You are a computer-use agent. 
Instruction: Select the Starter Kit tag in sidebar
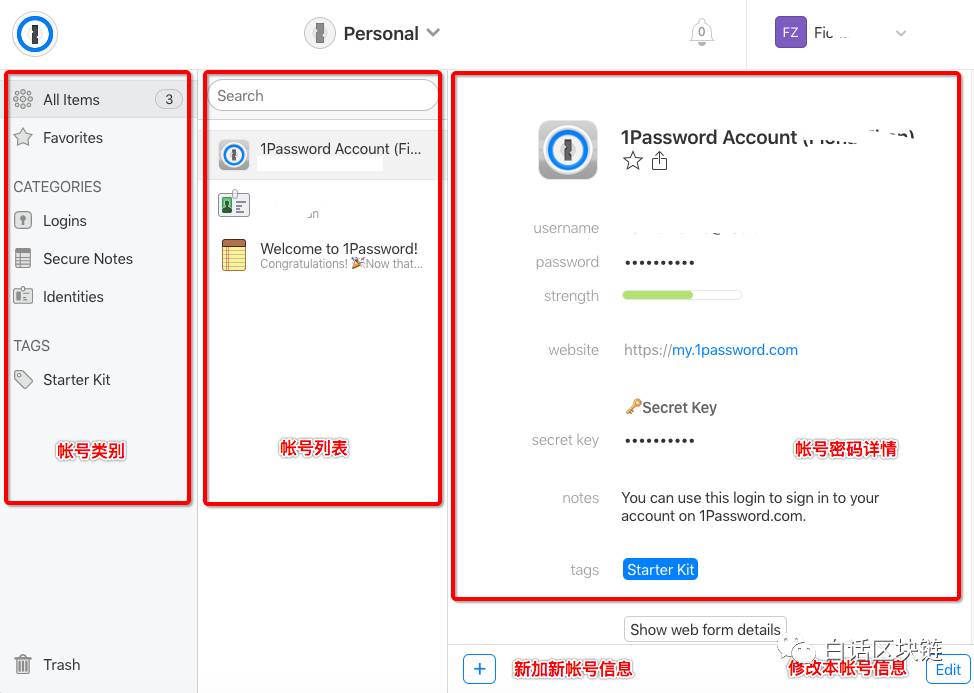pos(76,379)
